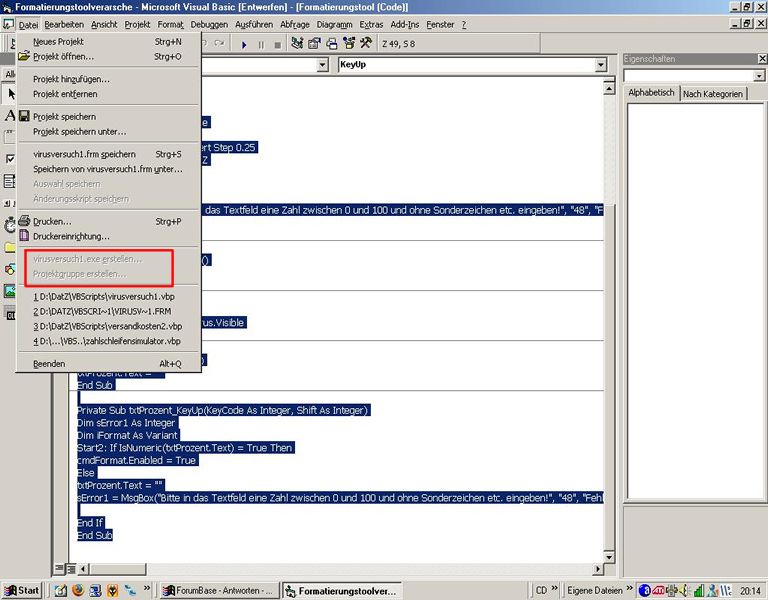Click the Stop (end) toolbar button
Viewport: 768px width, 600px height.
click(x=277, y=44)
